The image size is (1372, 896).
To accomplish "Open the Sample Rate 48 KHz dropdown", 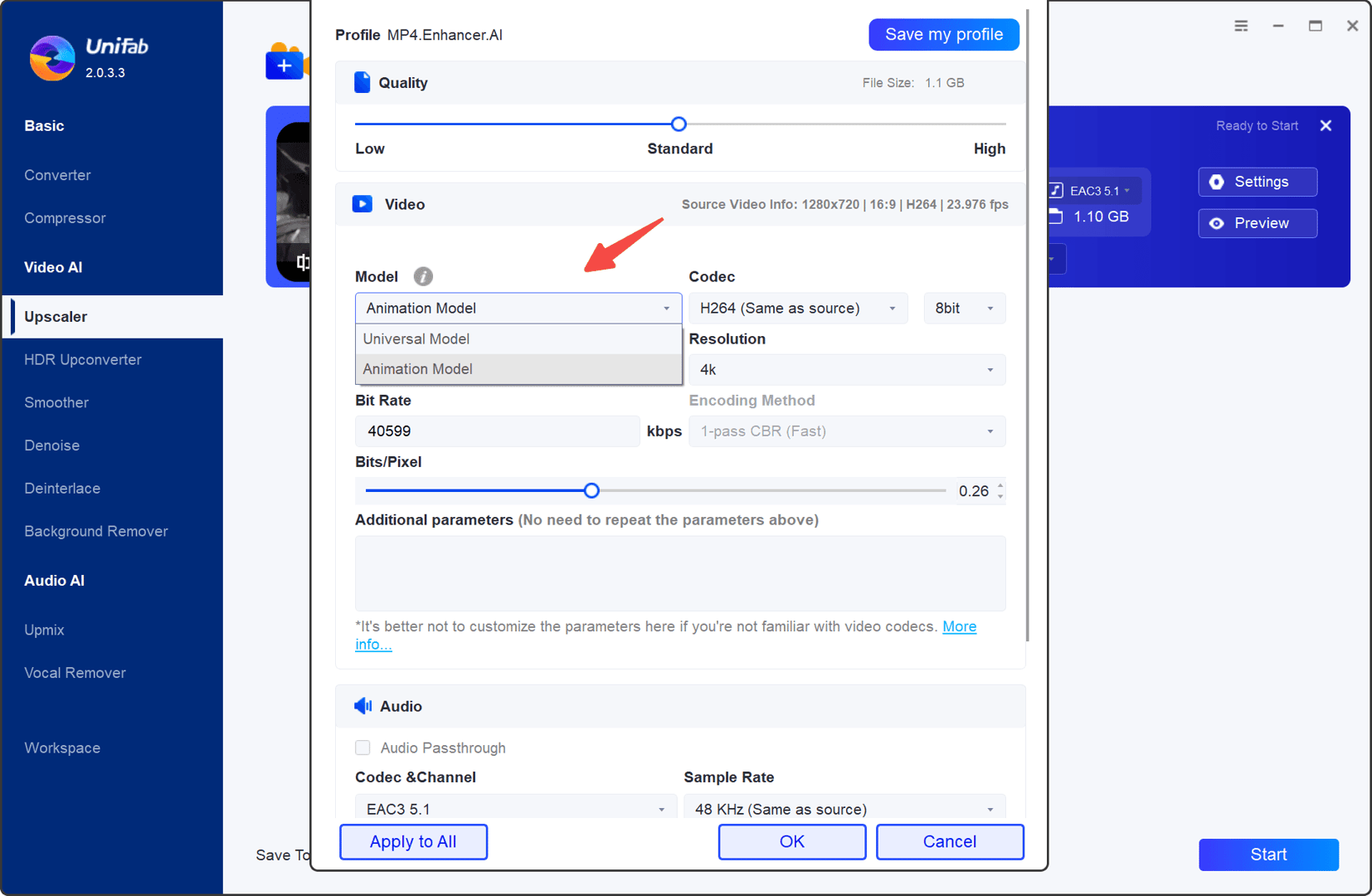I will click(844, 808).
